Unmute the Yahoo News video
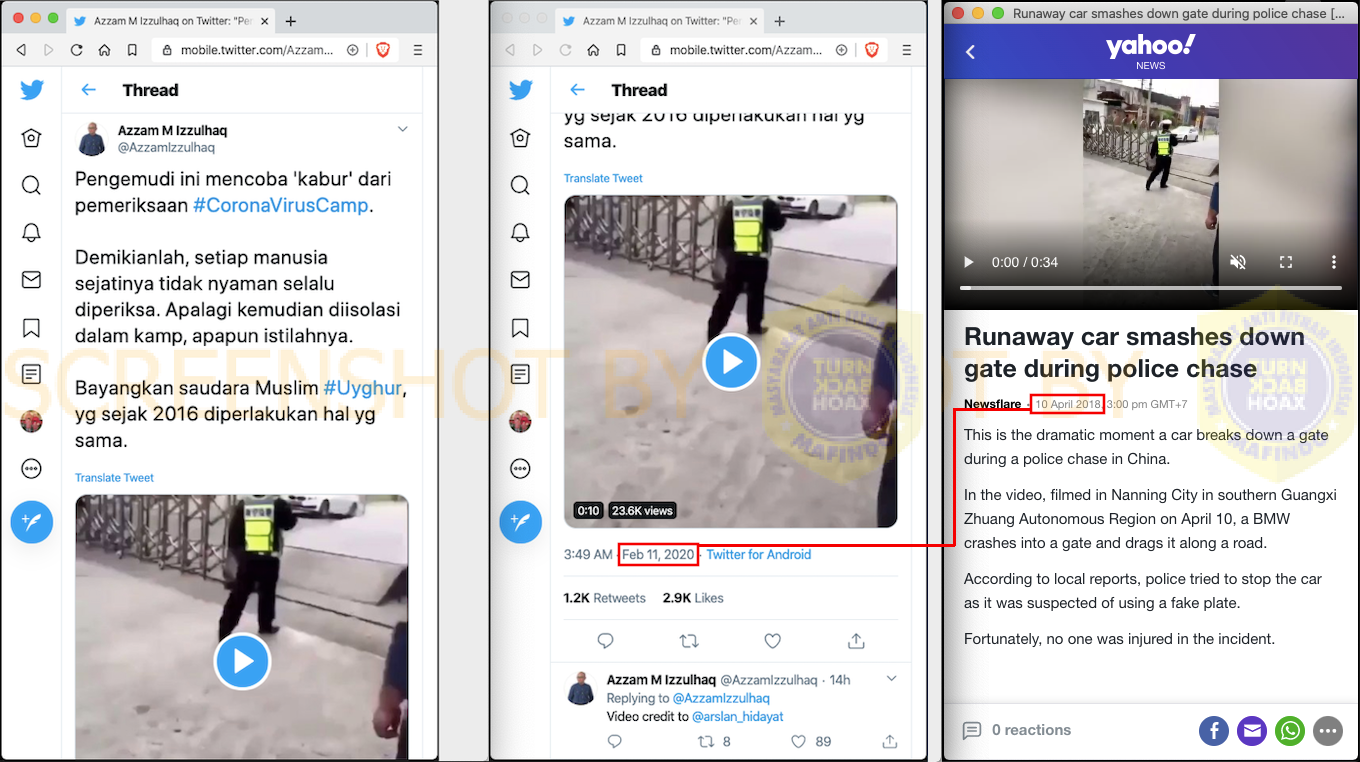Screen dimensions: 1360x762 click(x=1238, y=262)
